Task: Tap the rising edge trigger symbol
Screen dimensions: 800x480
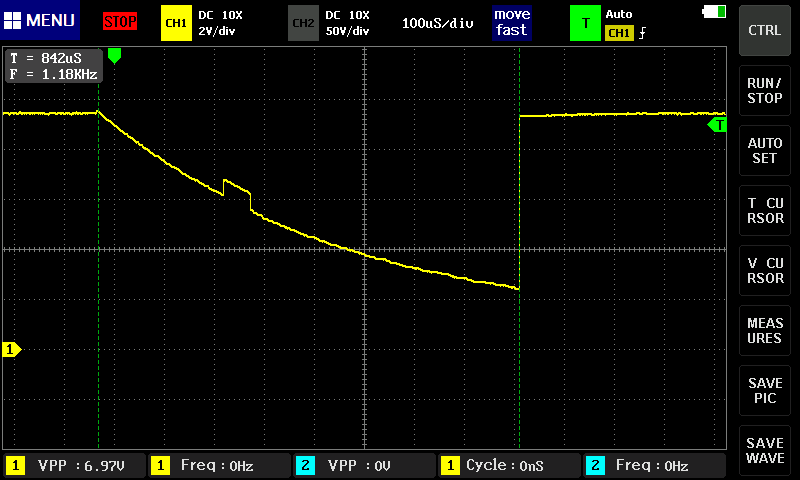Action: [x=642, y=33]
